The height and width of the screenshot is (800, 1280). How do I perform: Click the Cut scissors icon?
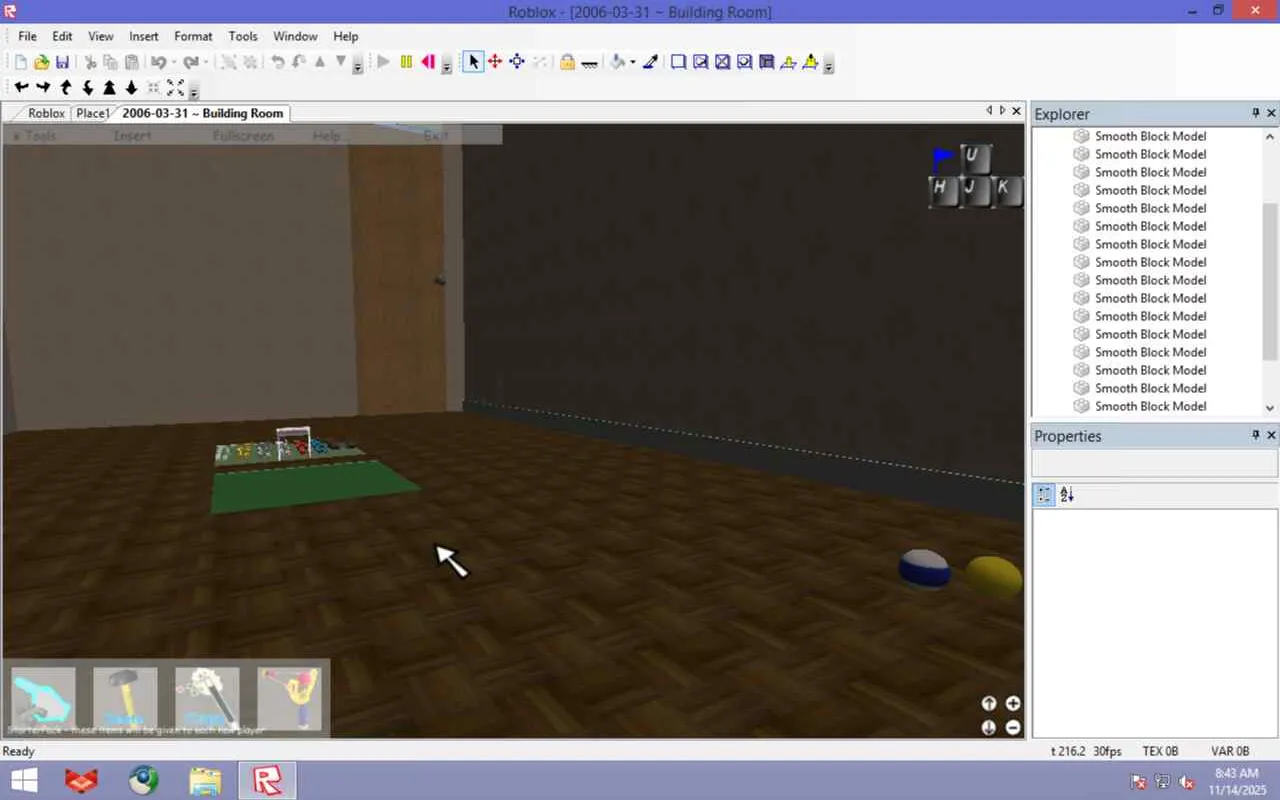click(x=90, y=62)
